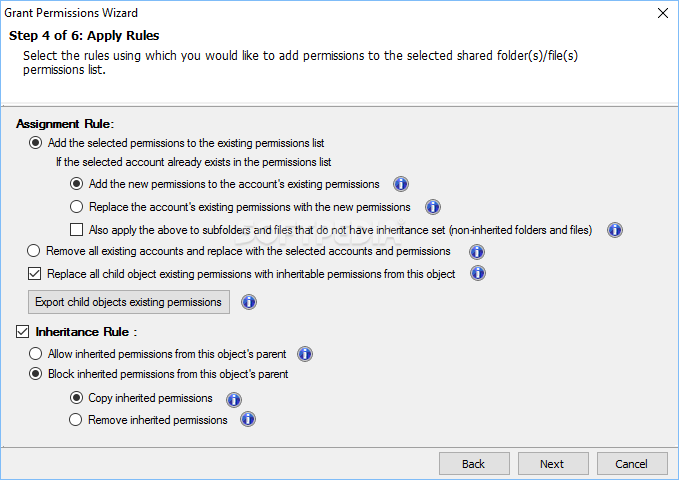
Task: Click 'Export child objects existing permissions' button
Action: [x=129, y=302]
